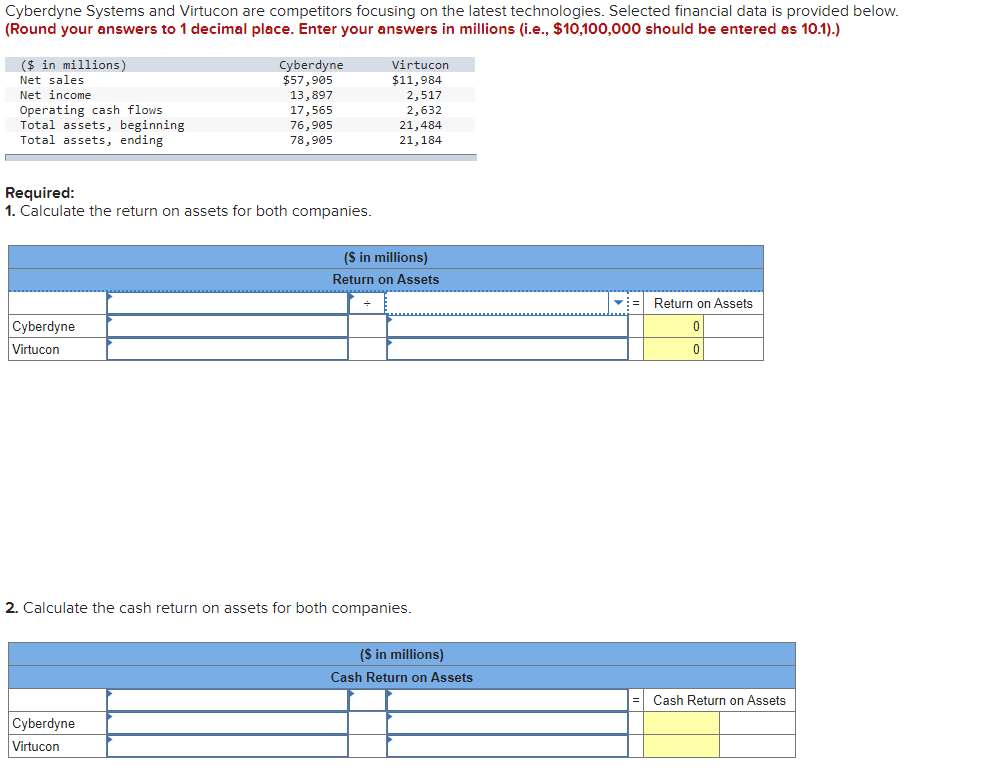Viewport: 986px width, 780px height.
Task: Click Cyberdyne net income value 13,897
Action: coord(311,95)
